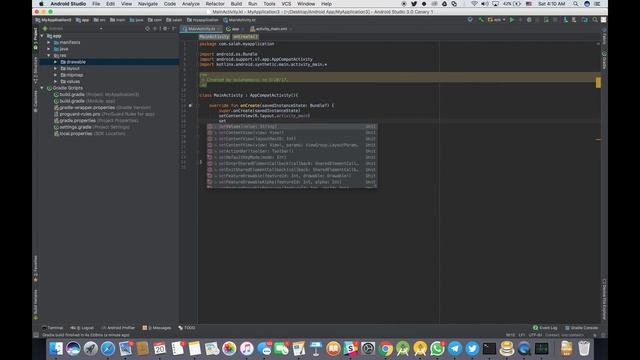Toggle the Project side tool window tab
This screenshot has width=640, height=360.
tap(36, 39)
